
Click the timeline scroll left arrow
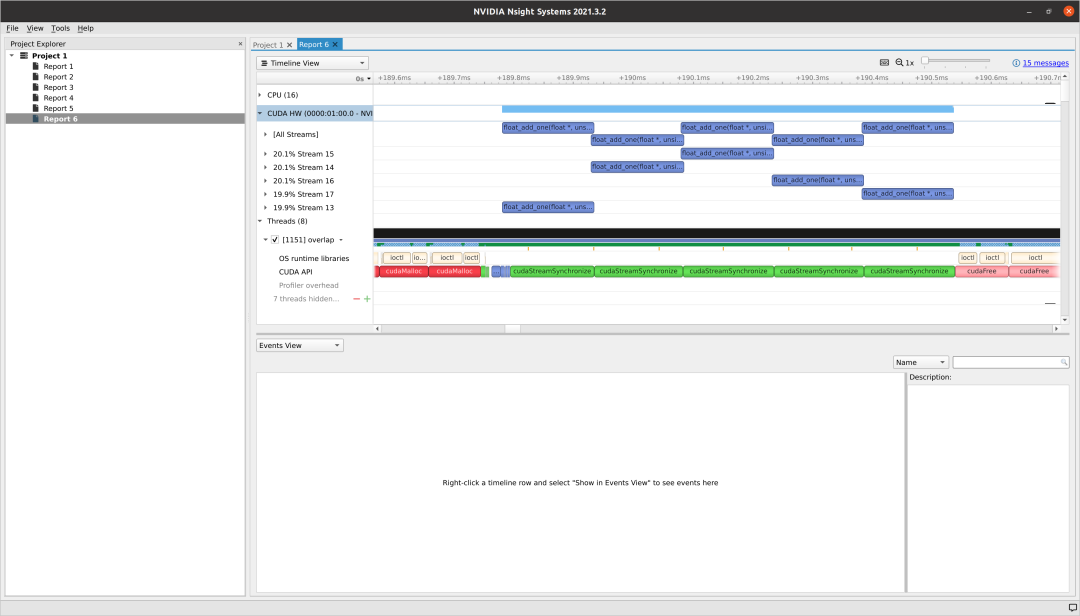tap(377, 329)
